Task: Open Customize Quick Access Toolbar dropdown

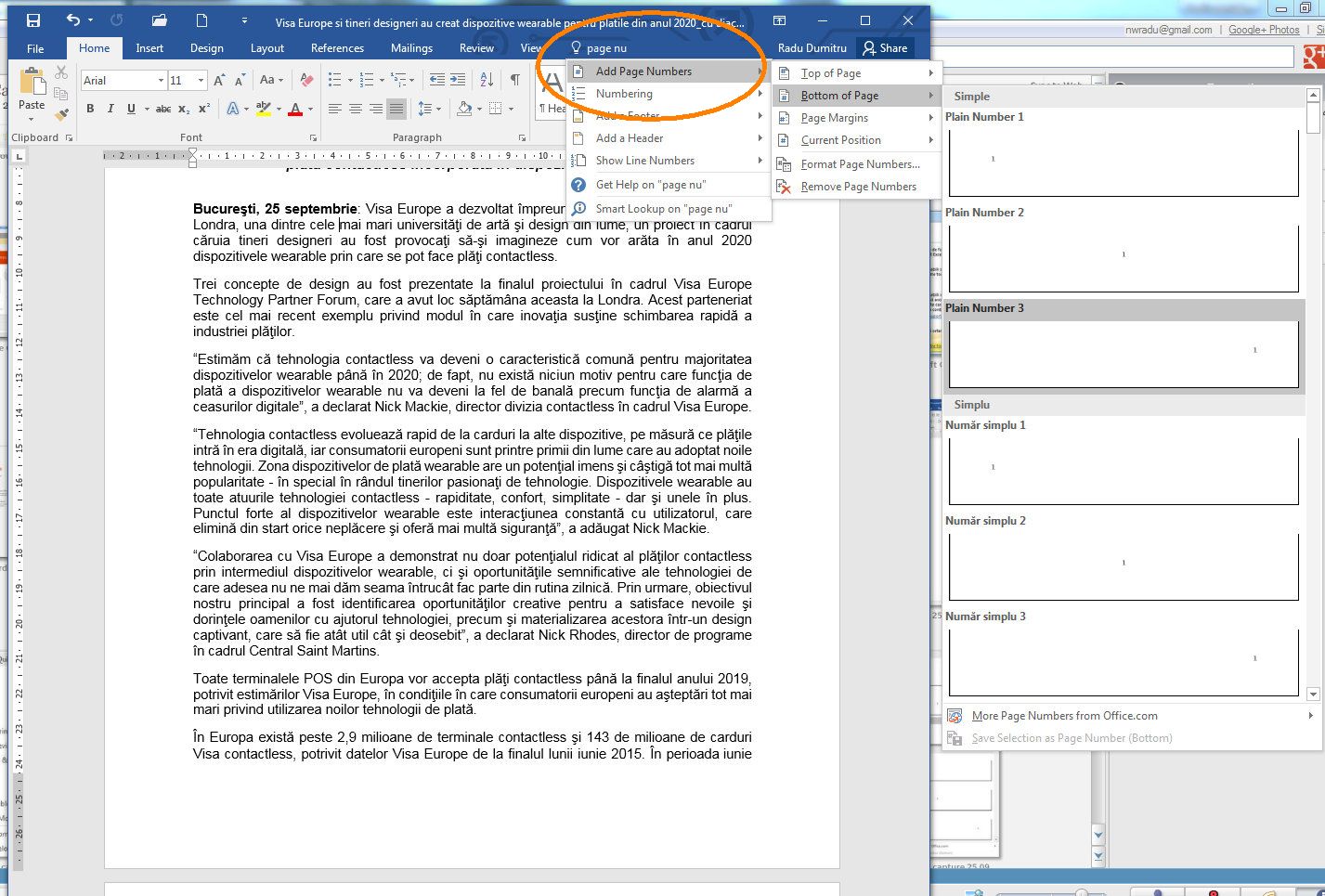Action: [x=244, y=20]
